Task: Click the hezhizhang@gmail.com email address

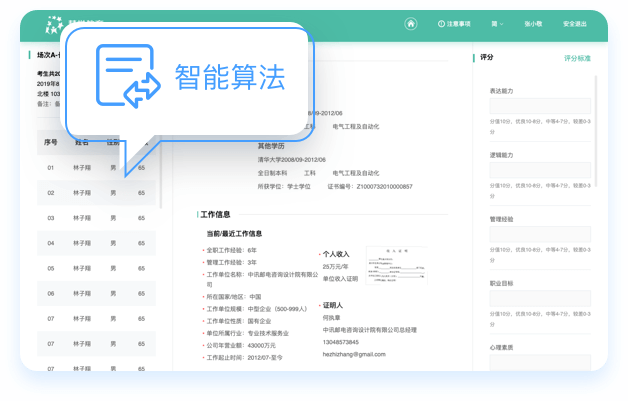Action: (x=353, y=354)
